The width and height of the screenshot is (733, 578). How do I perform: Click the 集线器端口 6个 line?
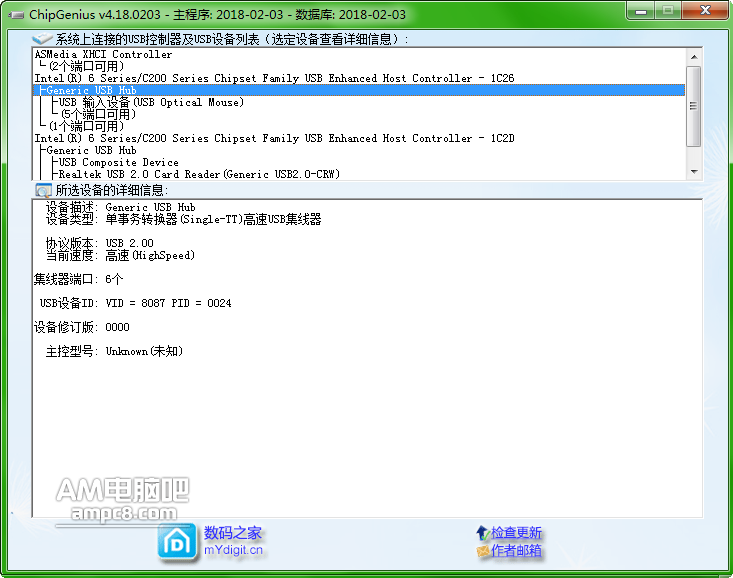click(79, 279)
